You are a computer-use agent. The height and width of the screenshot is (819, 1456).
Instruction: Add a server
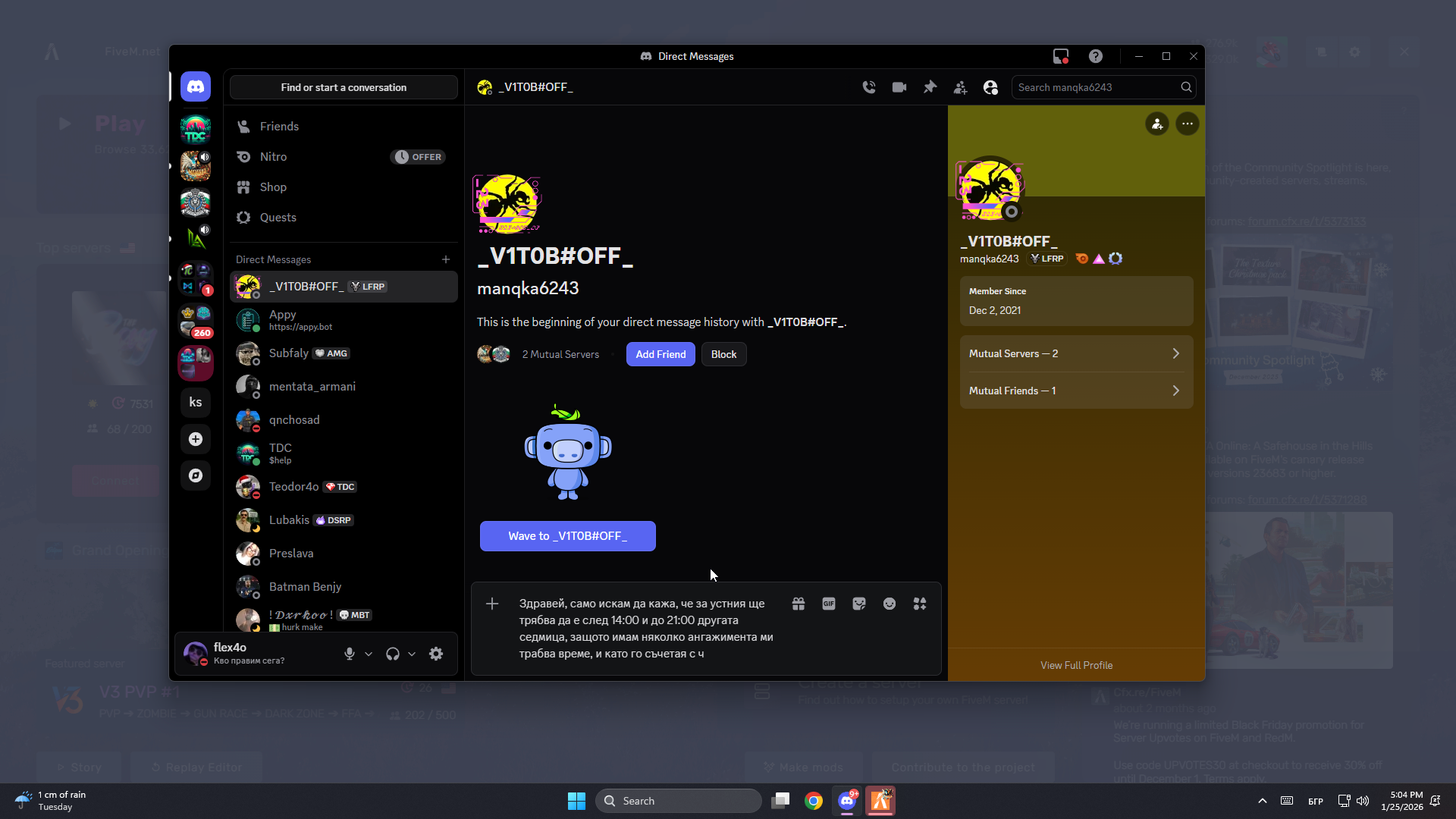point(196,439)
